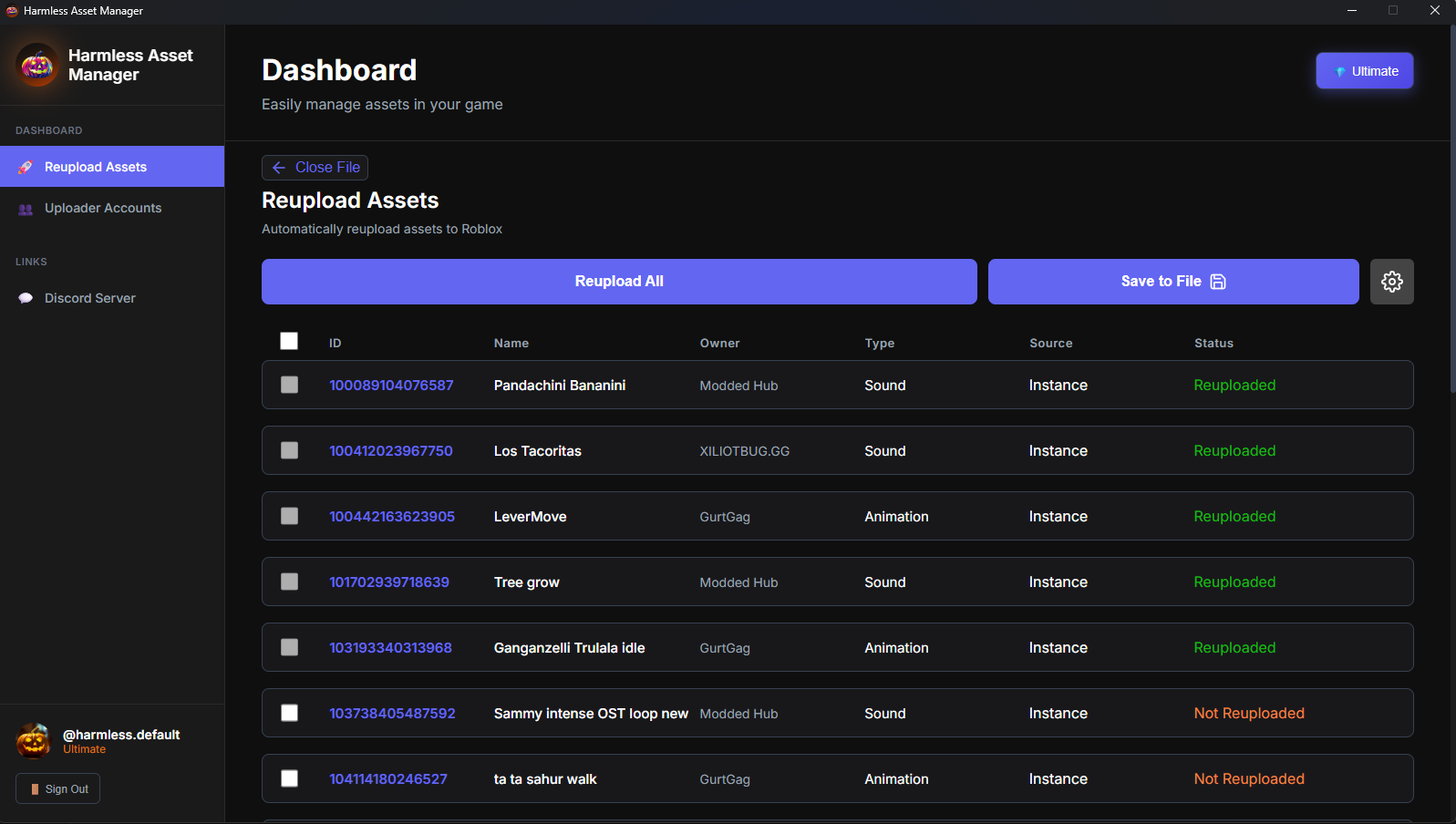Click the Close File button
The height and width of the screenshot is (824, 1456).
pos(315,168)
